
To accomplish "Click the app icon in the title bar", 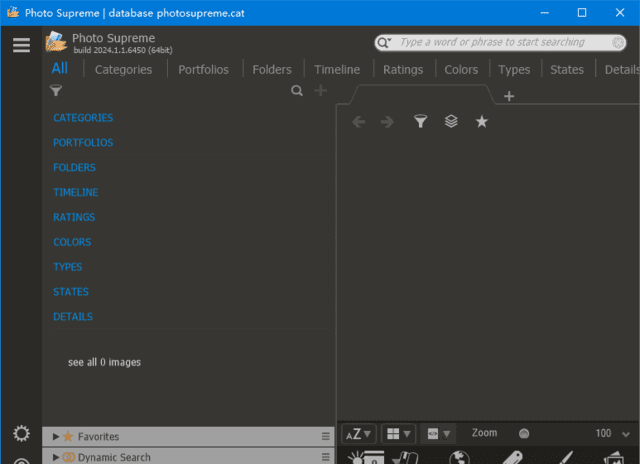I will 13,12.
